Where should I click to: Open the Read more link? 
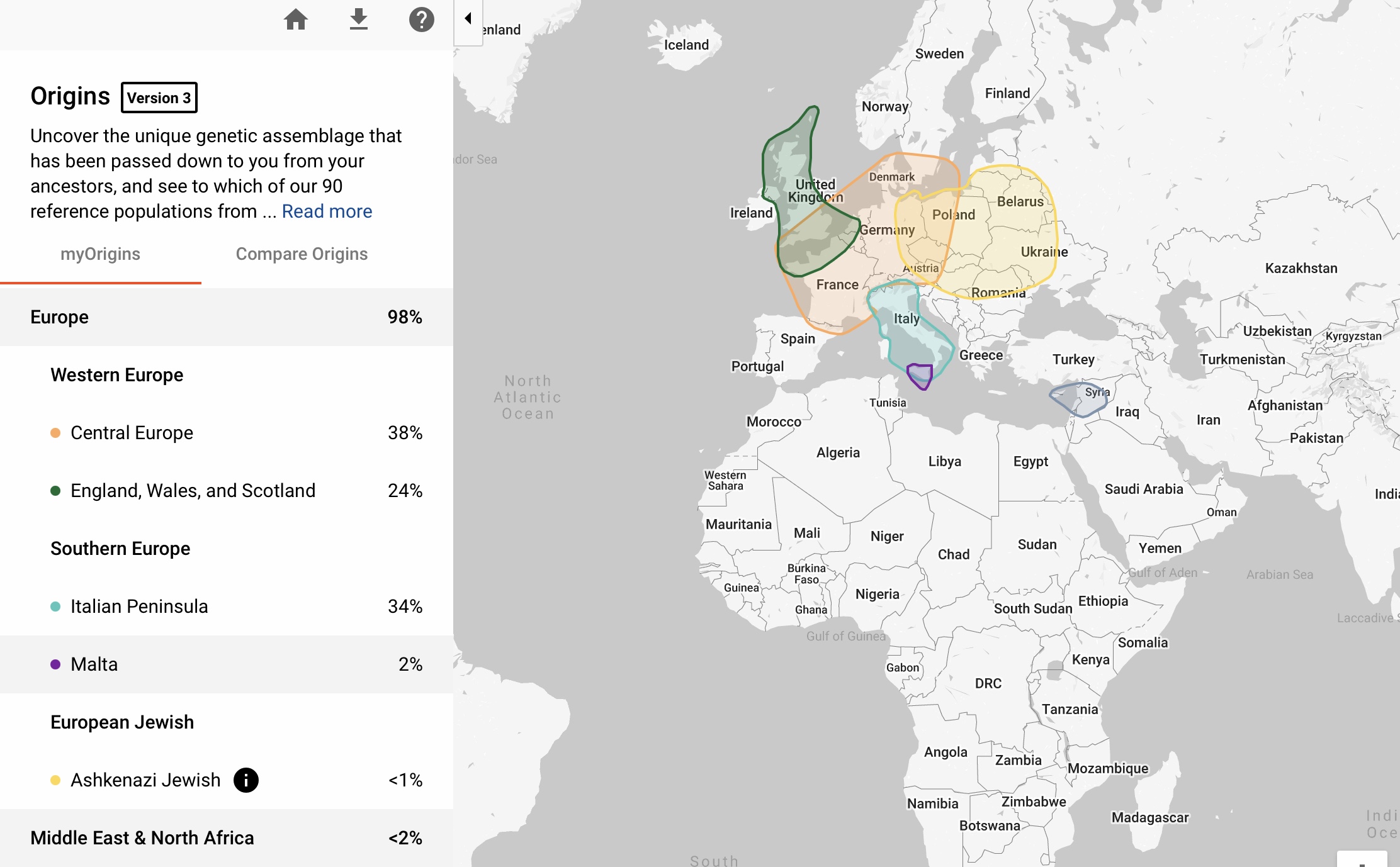click(x=327, y=211)
